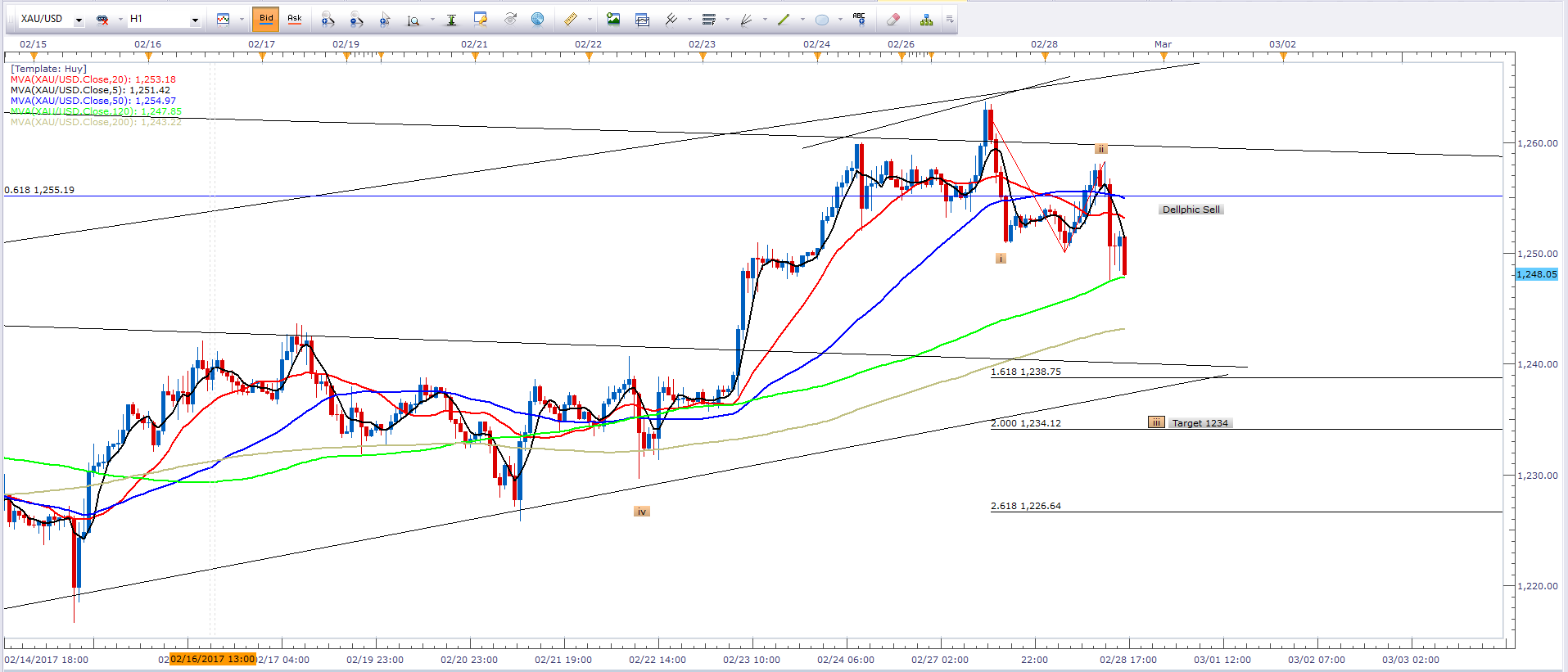Click the ABC text label tool
Viewport: 1568px width, 672px height.
pyautogui.click(x=859, y=19)
